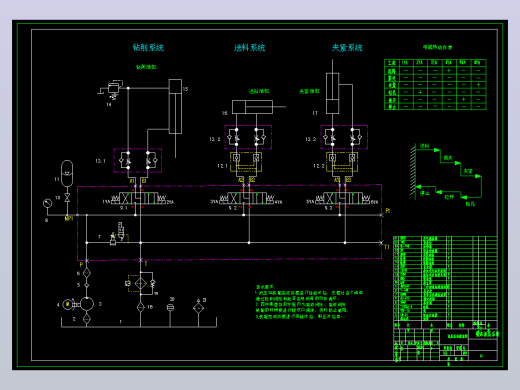Click the electric motor symbol labeled 4
The height and width of the screenshot is (390, 520).
pyautogui.click(x=68, y=304)
